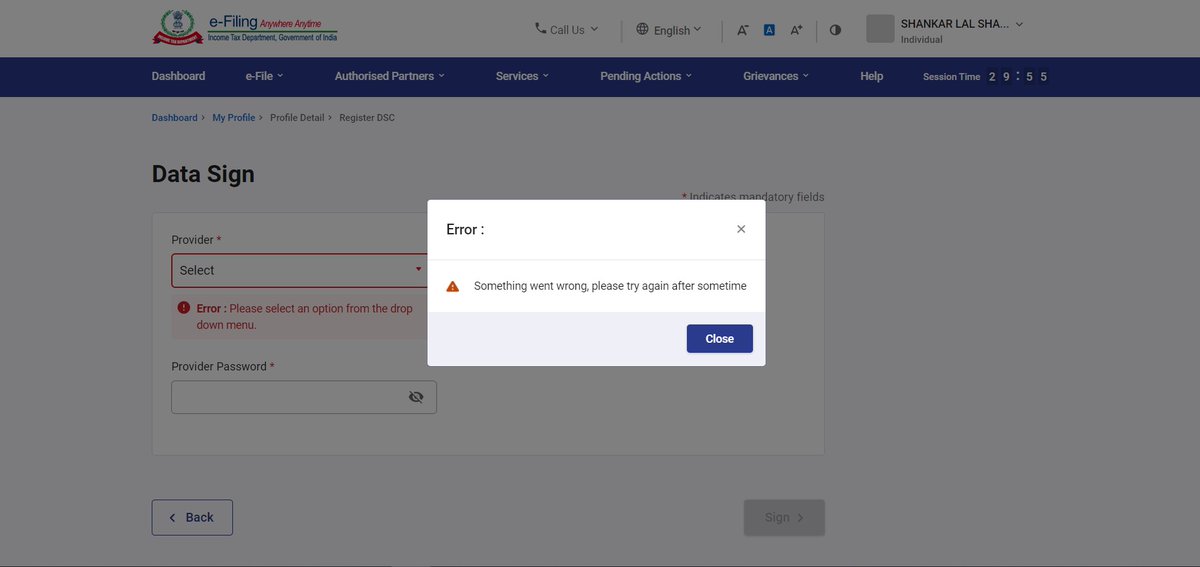Viewport: 1200px width, 567px height.
Task: Open the e-File menu
Action: coord(265,76)
